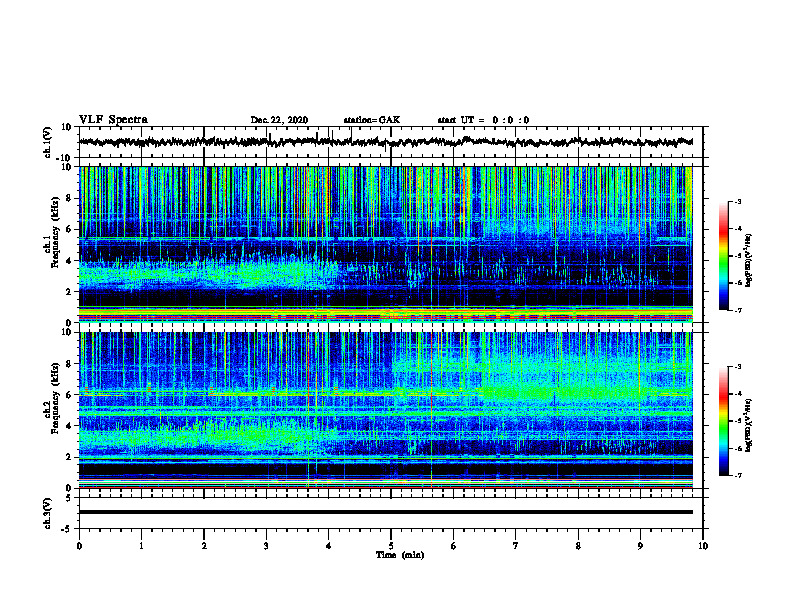Screen dimensions: 792x612
Task: Click the 'ch.3(V)' axis label
Action: click(x=48, y=513)
